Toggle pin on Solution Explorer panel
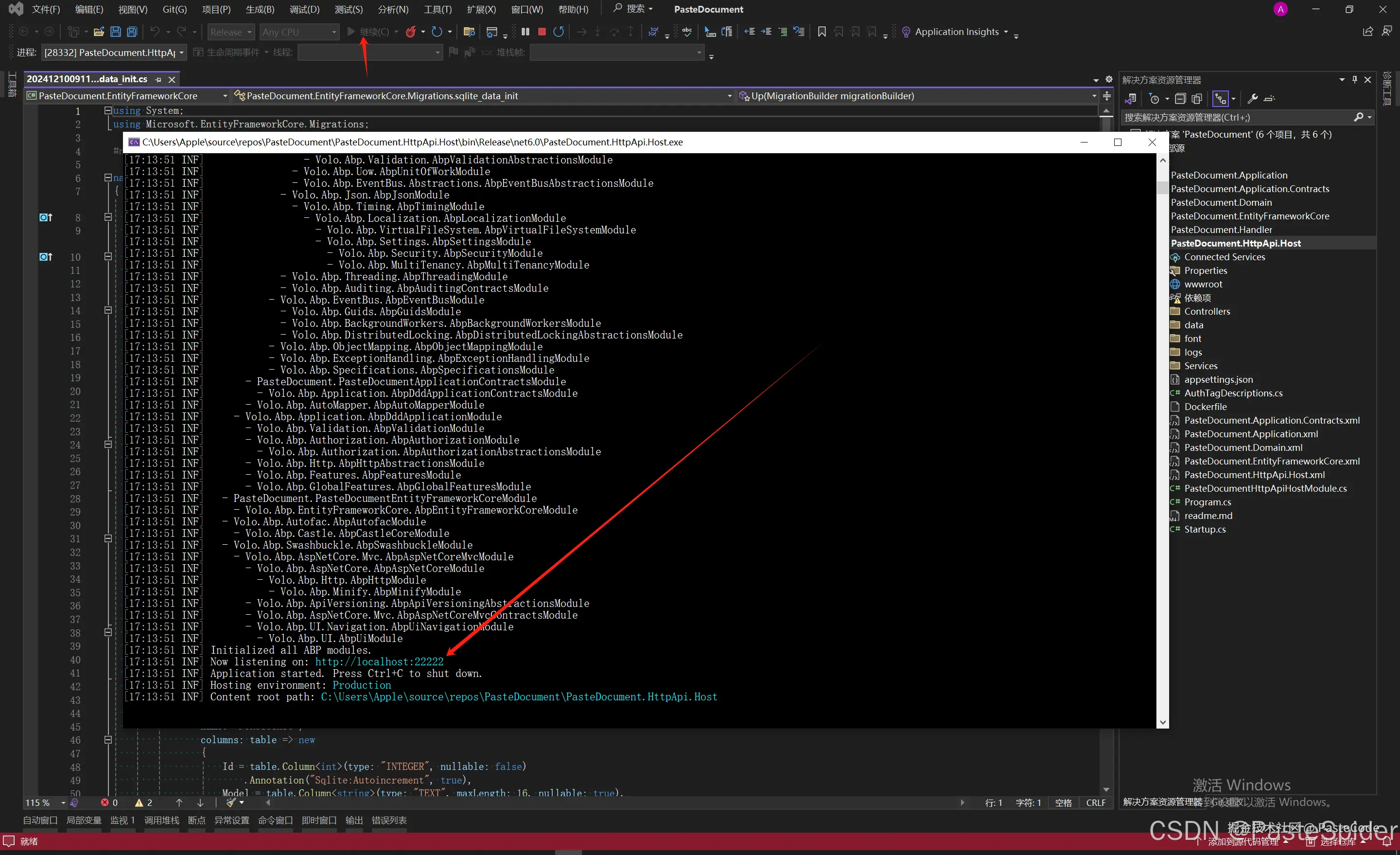Viewport: 1400px width, 855px height. pos(1354,80)
